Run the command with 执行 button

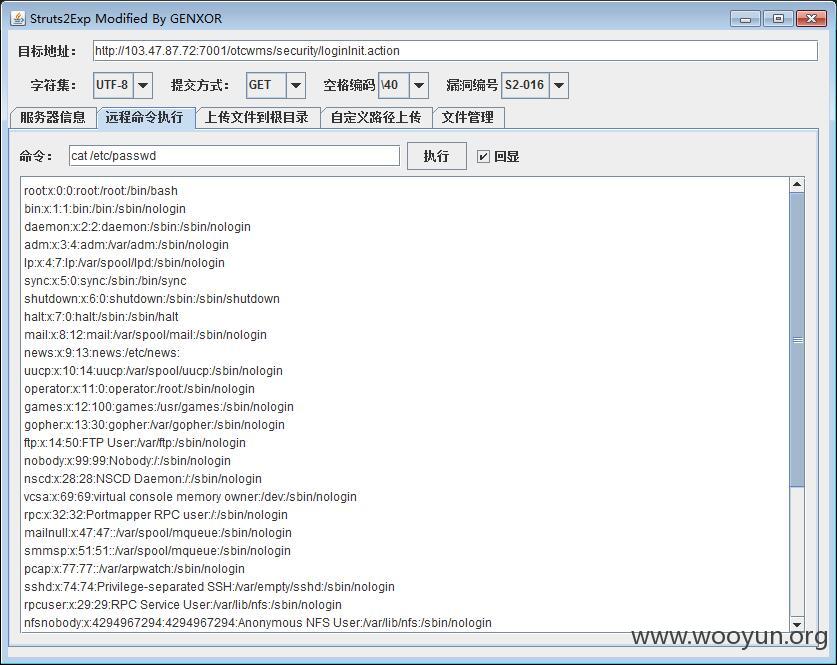pyautogui.click(x=437, y=156)
